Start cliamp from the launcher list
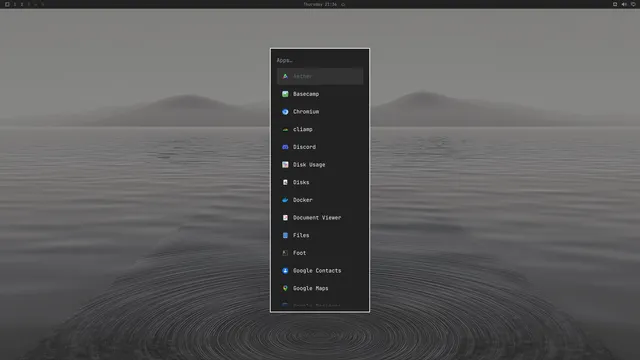640x360 pixels. click(x=320, y=129)
